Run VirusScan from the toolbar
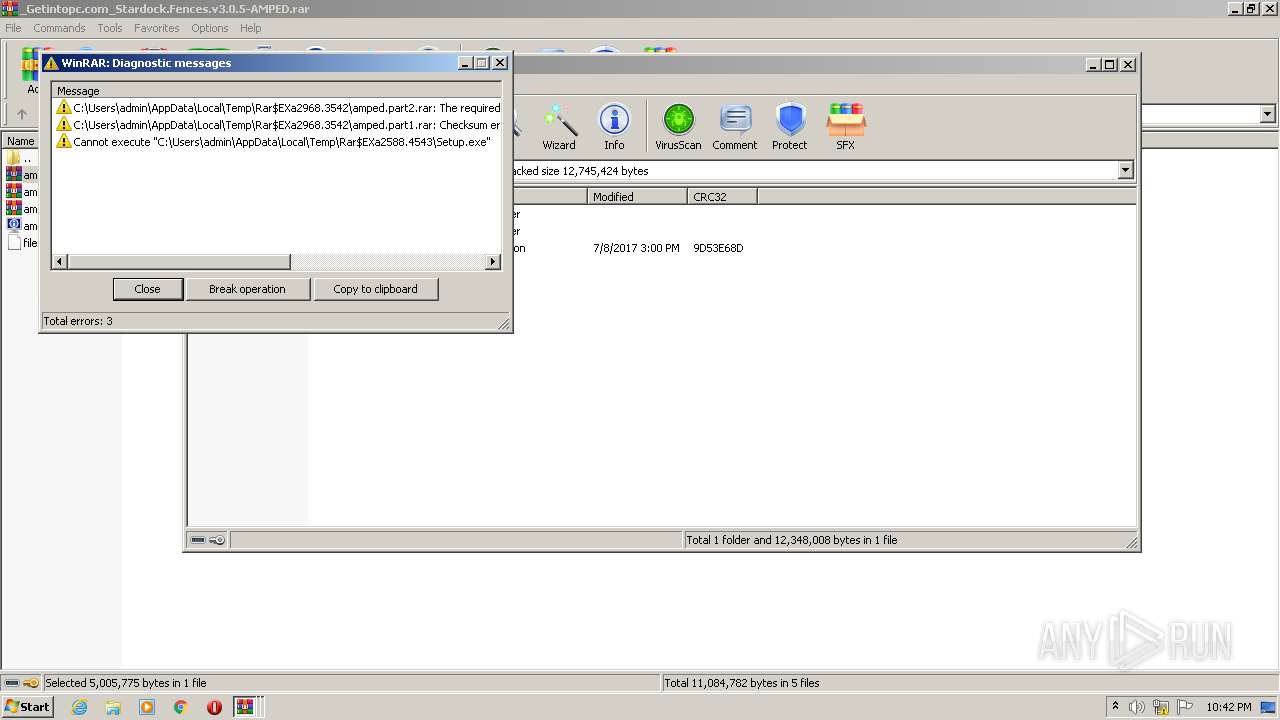Viewport: 1280px width, 720px height. coord(678,127)
